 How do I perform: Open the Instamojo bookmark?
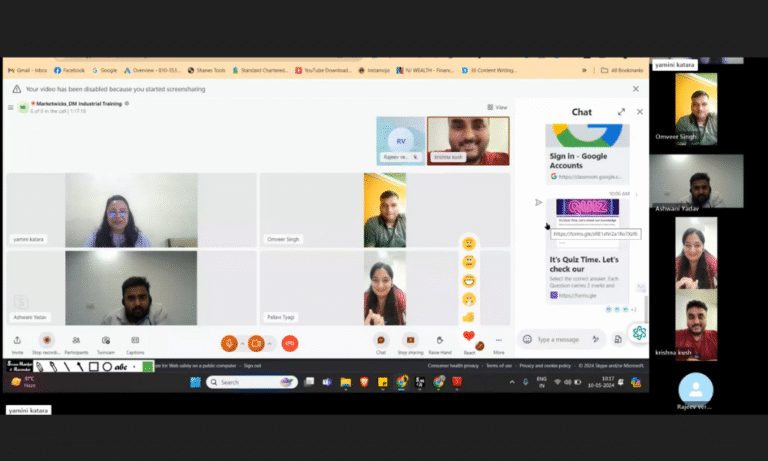[374, 70]
